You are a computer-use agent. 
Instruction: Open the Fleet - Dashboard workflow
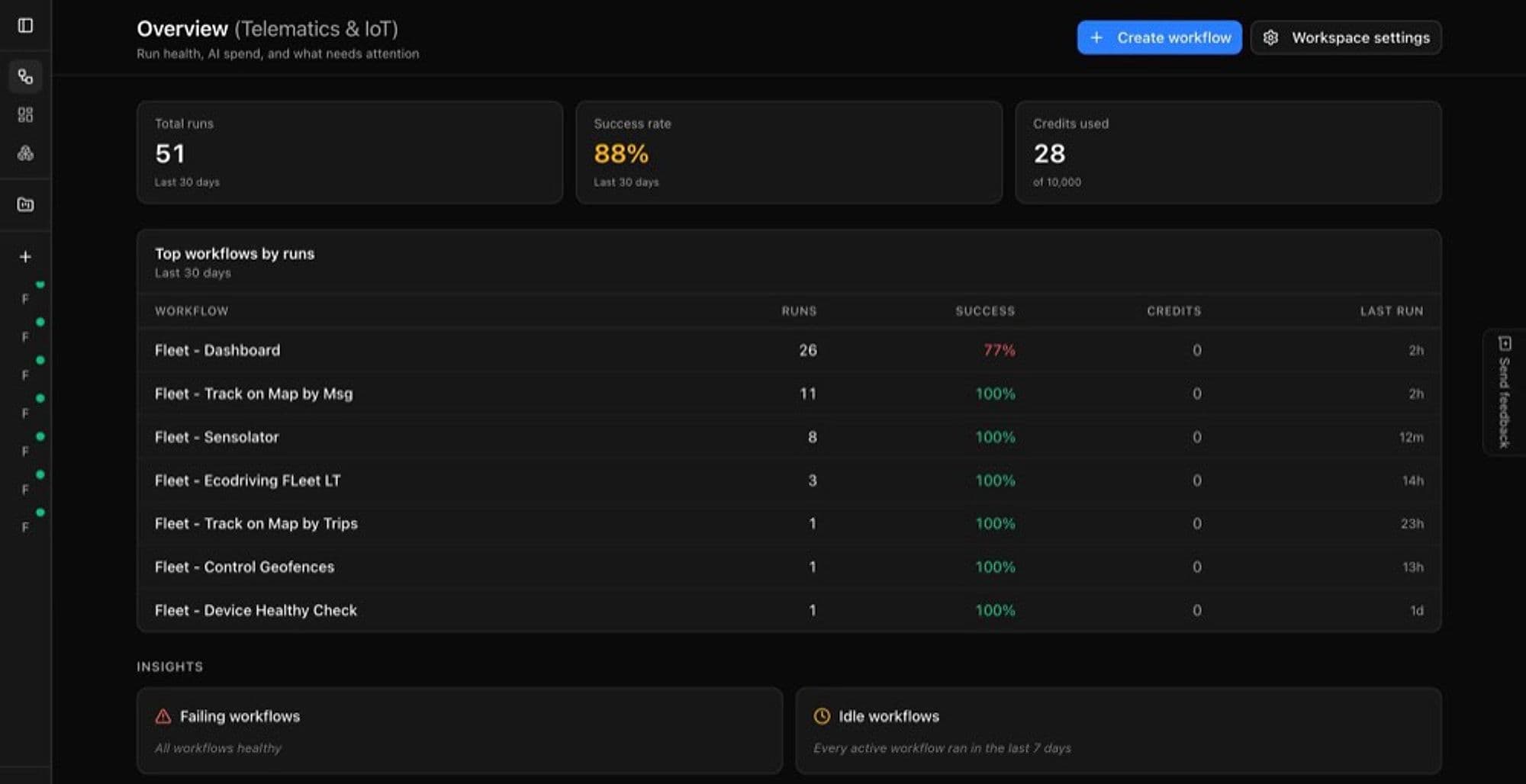789,350
